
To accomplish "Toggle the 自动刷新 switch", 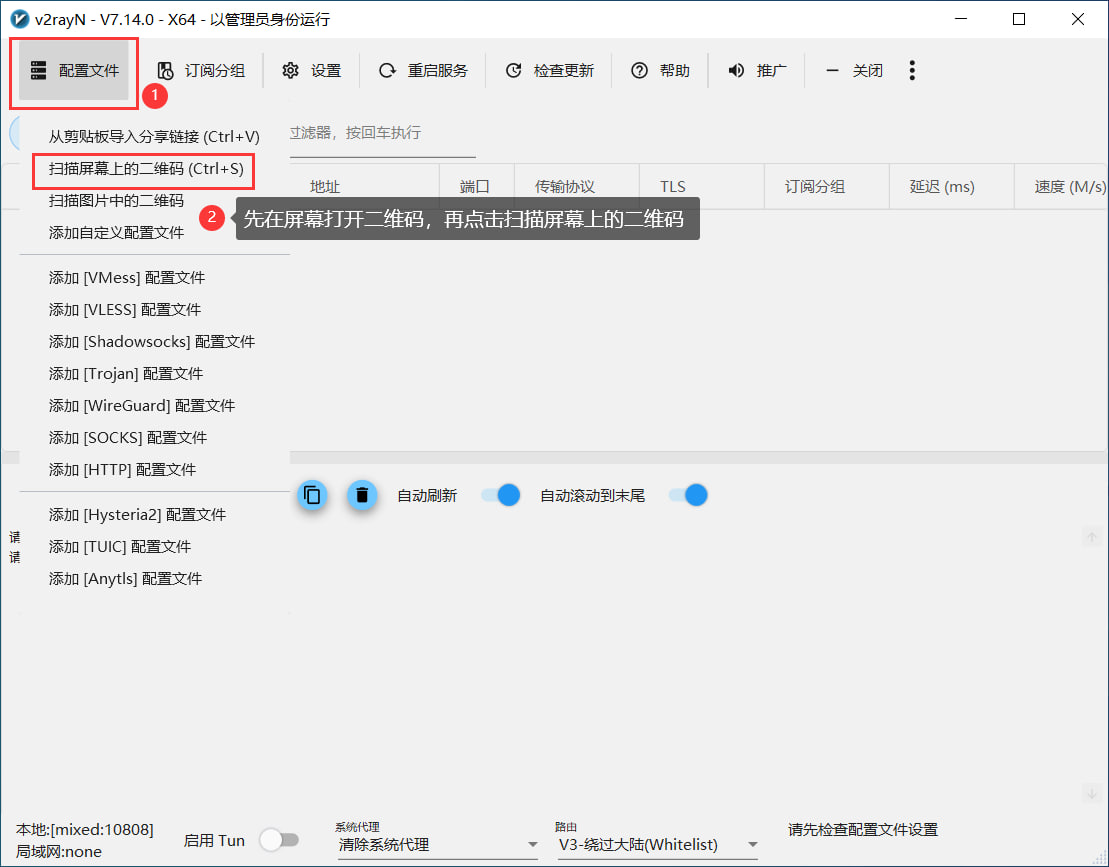I will (500, 495).
